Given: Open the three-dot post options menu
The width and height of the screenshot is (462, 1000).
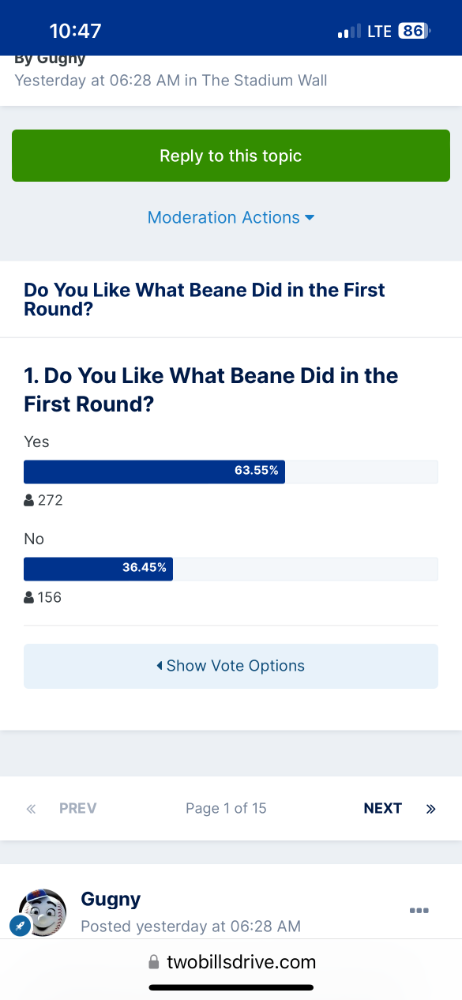Looking at the screenshot, I should [419, 910].
